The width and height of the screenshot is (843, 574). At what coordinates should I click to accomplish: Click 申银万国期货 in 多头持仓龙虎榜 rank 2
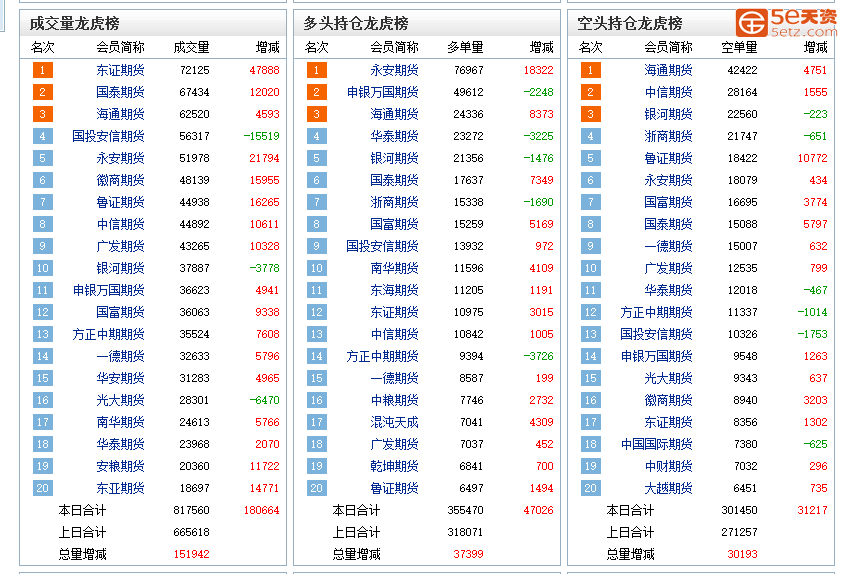click(x=382, y=92)
